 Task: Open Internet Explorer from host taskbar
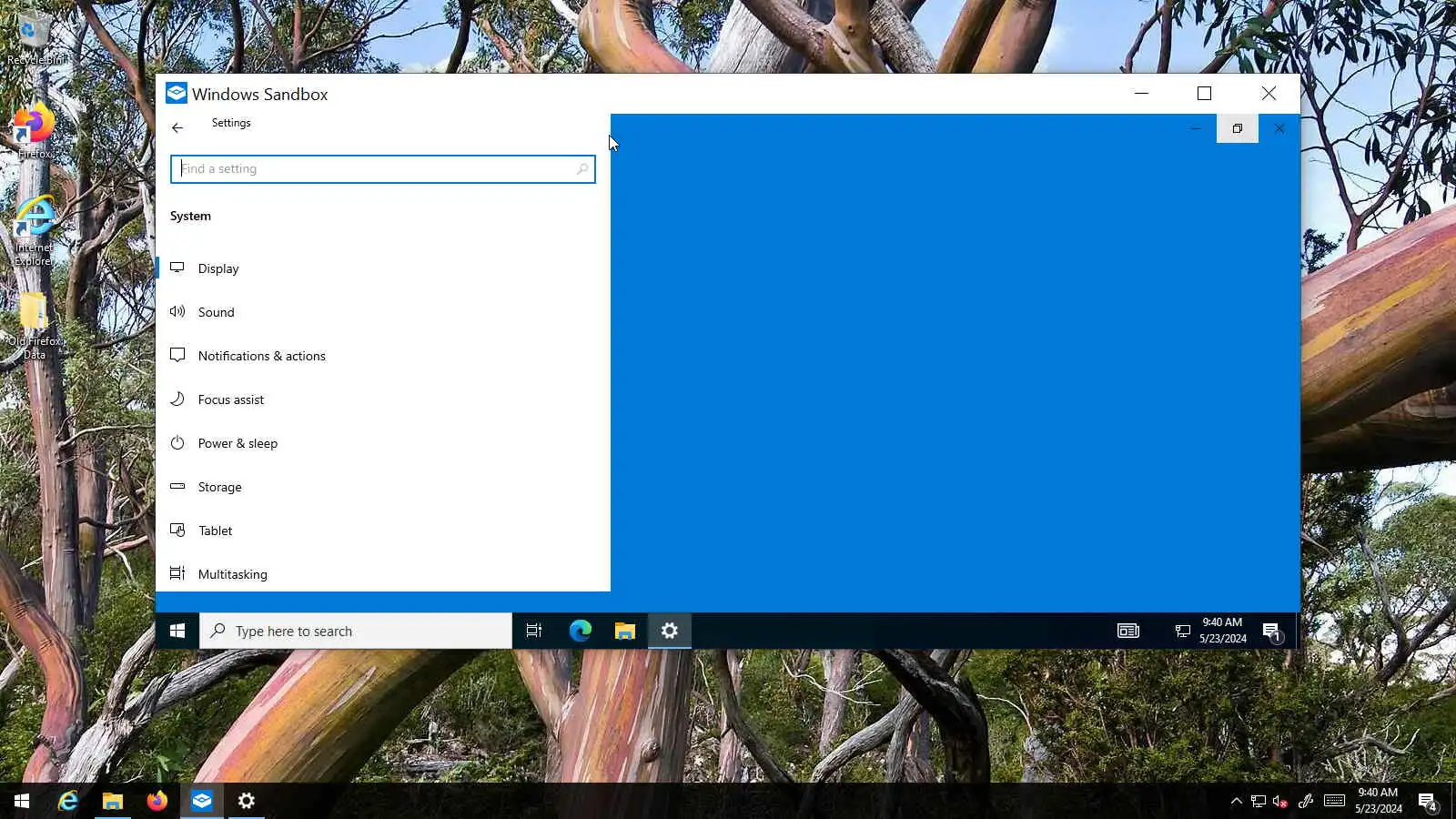coord(68,801)
